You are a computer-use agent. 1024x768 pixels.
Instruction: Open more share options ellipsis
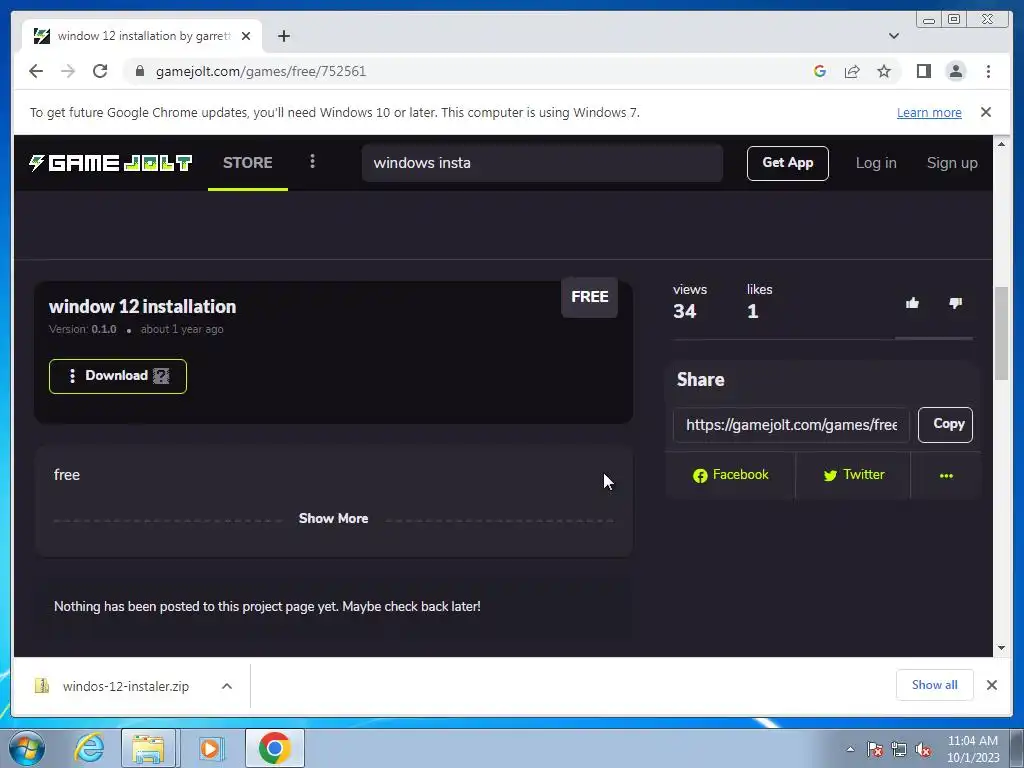click(x=946, y=475)
